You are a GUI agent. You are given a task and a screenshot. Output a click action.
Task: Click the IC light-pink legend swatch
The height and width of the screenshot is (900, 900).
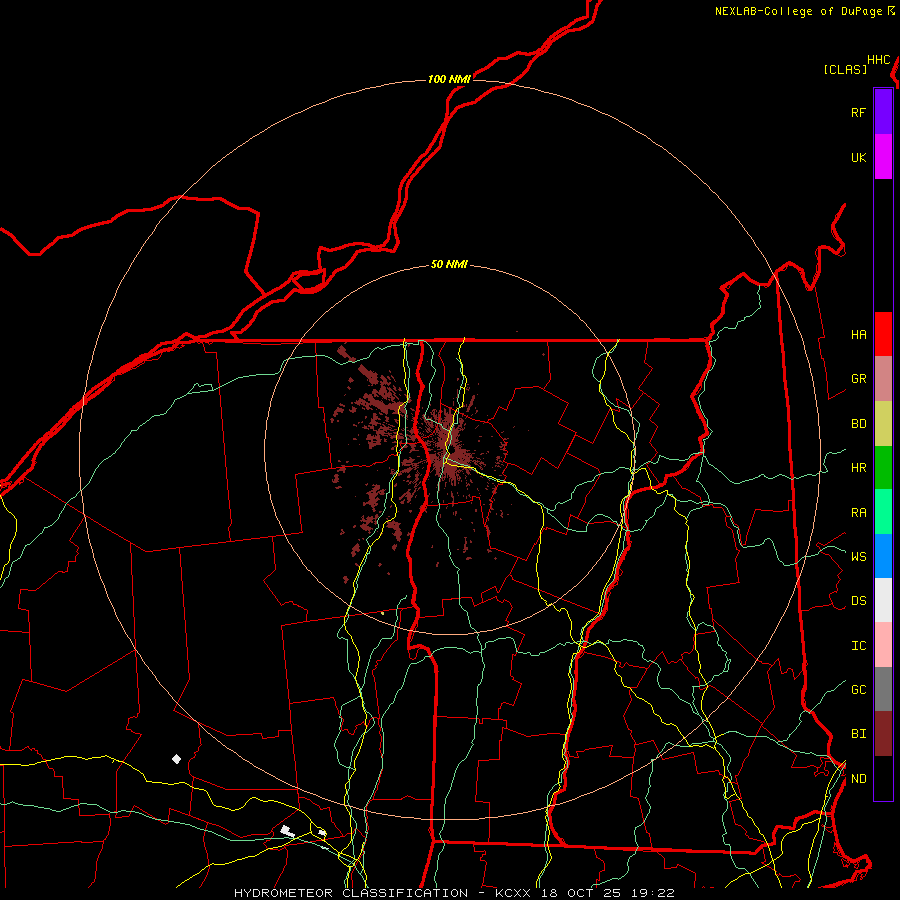[x=883, y=645]
